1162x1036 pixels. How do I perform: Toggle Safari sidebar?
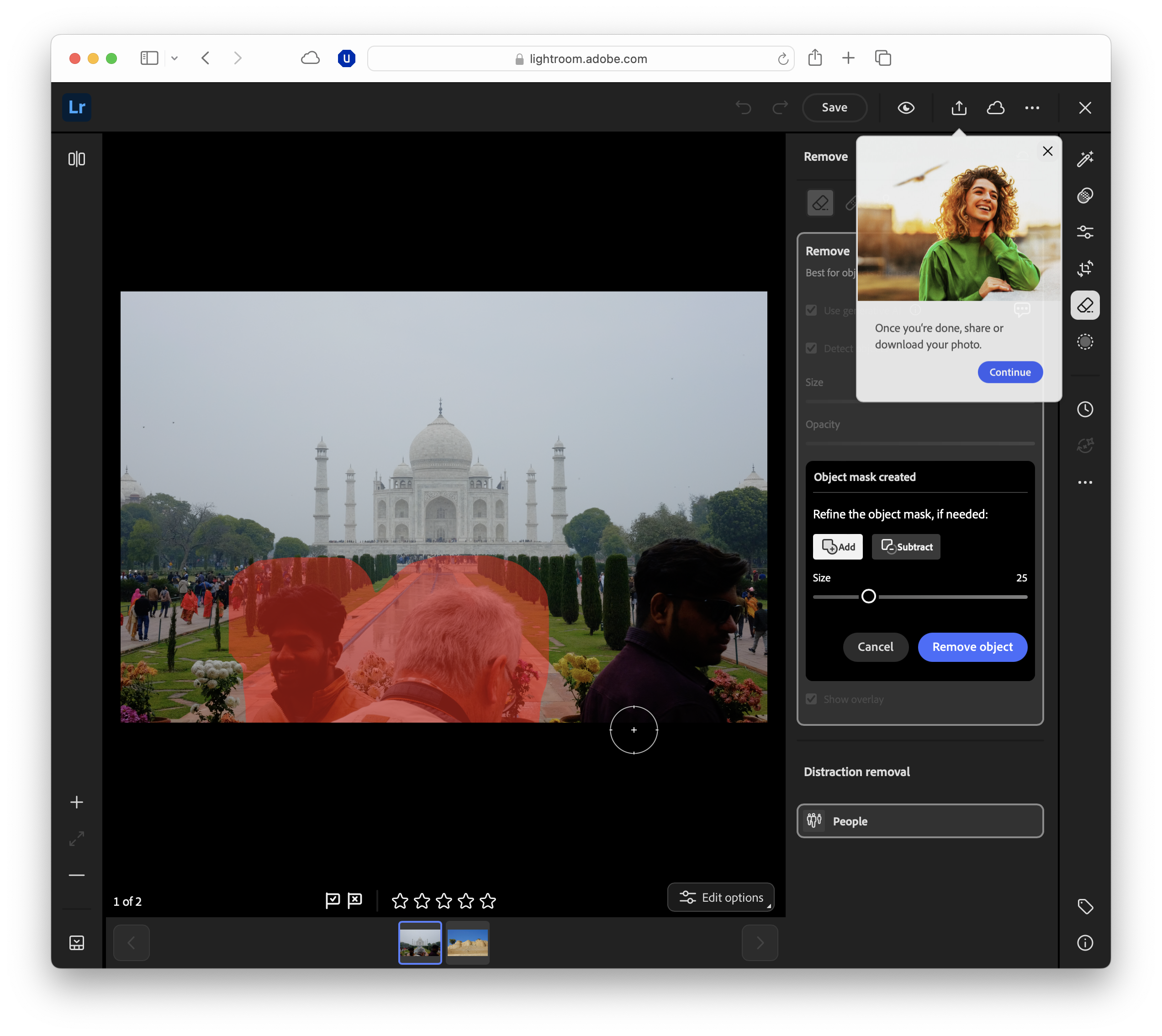tap(149, 58)
